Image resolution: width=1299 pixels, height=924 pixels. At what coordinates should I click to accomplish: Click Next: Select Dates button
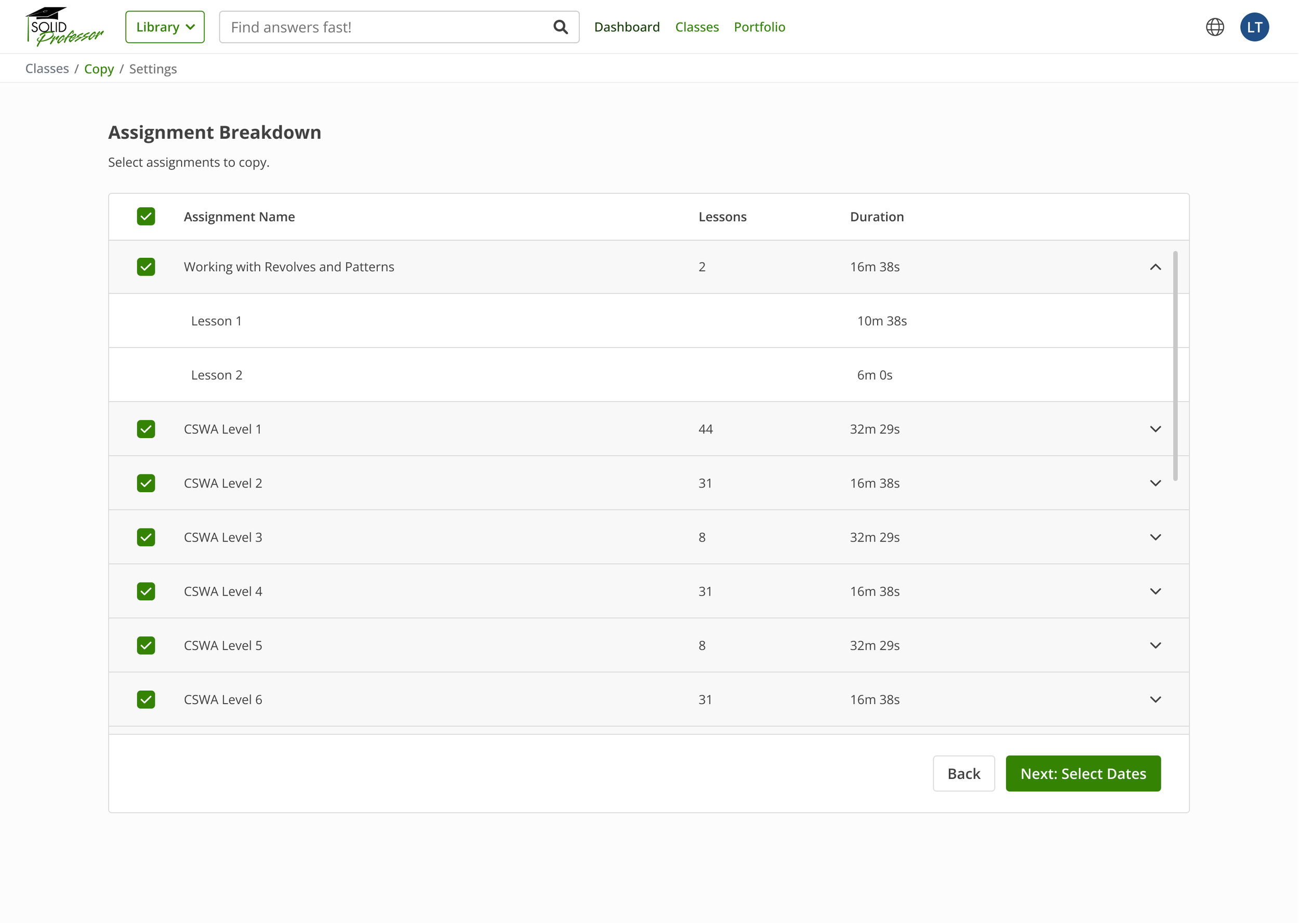point(1083,773)
